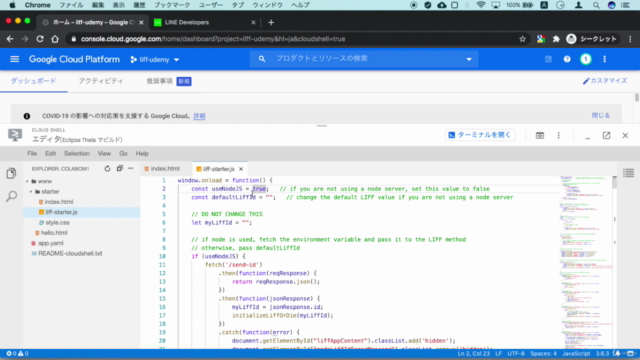The height and width of the screenshot is (360, 640).
Task: Open the シークレット profile button
Action: (x=591, y=39)
